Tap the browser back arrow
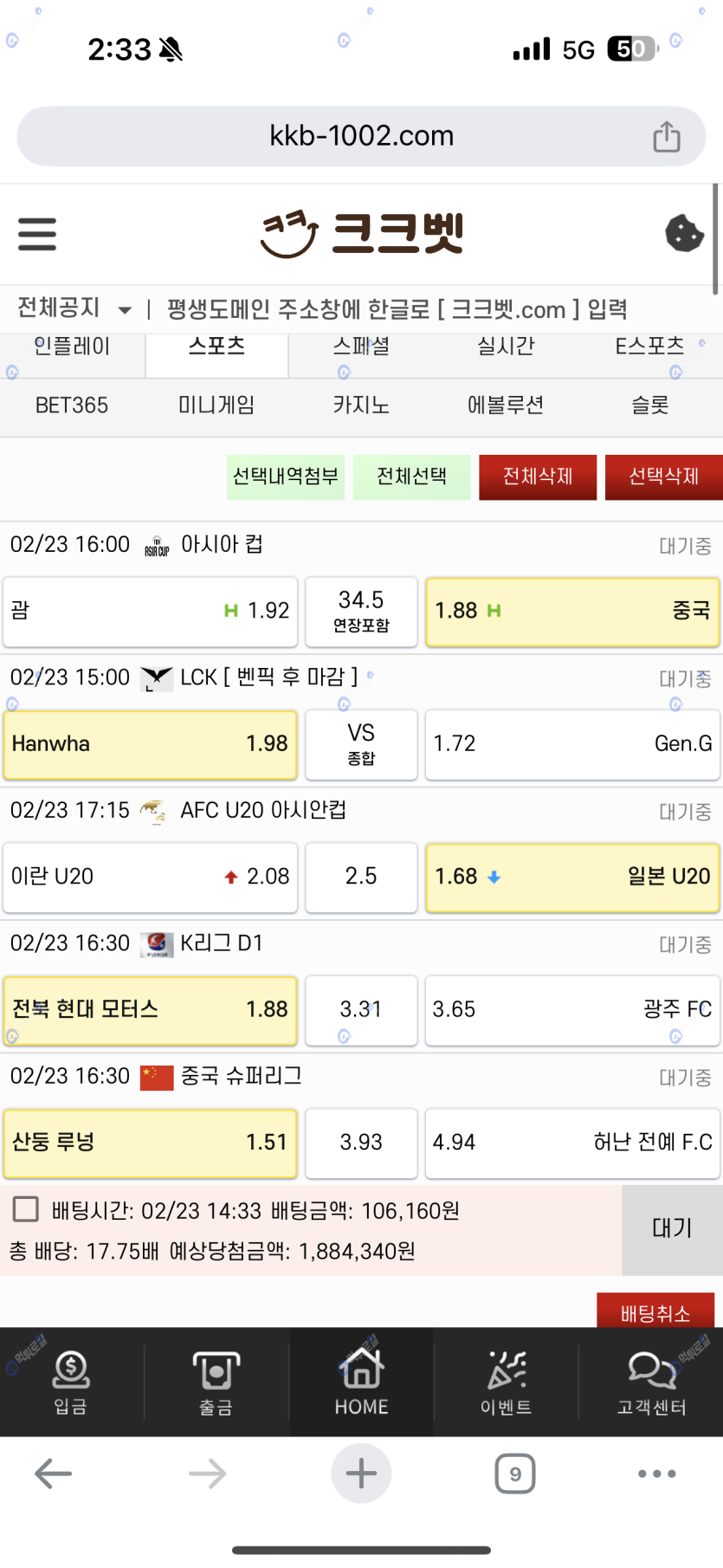The width and height of the screenshot is (723, 1568). click(x=53, y=1474)
